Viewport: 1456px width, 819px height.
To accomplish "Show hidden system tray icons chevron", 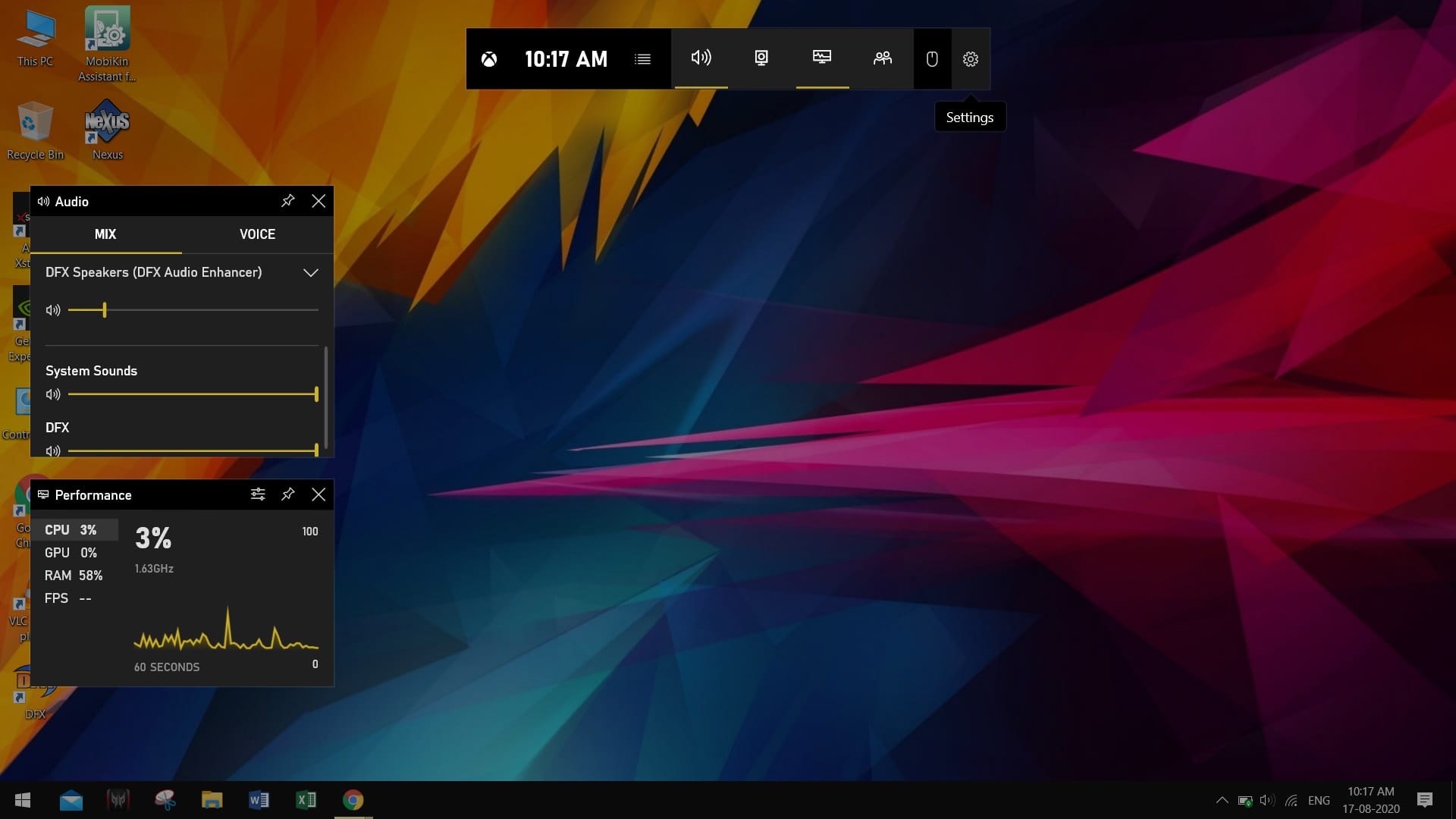I will tap(1222, 800).
